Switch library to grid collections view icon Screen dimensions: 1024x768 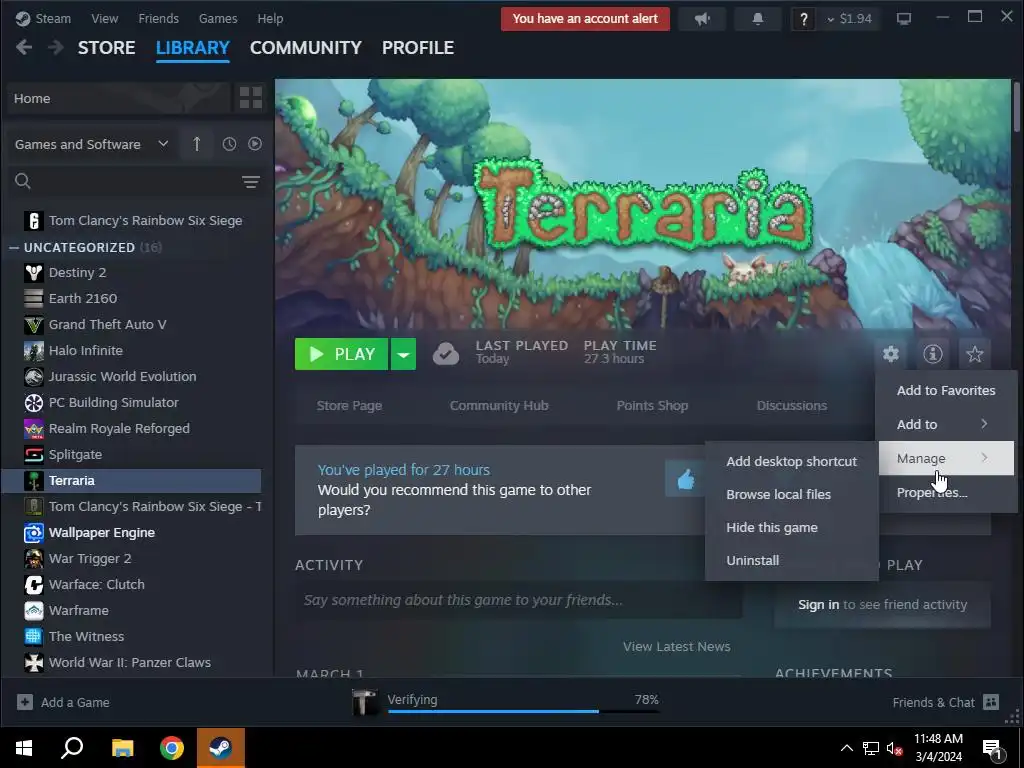[x=251, y=98]
